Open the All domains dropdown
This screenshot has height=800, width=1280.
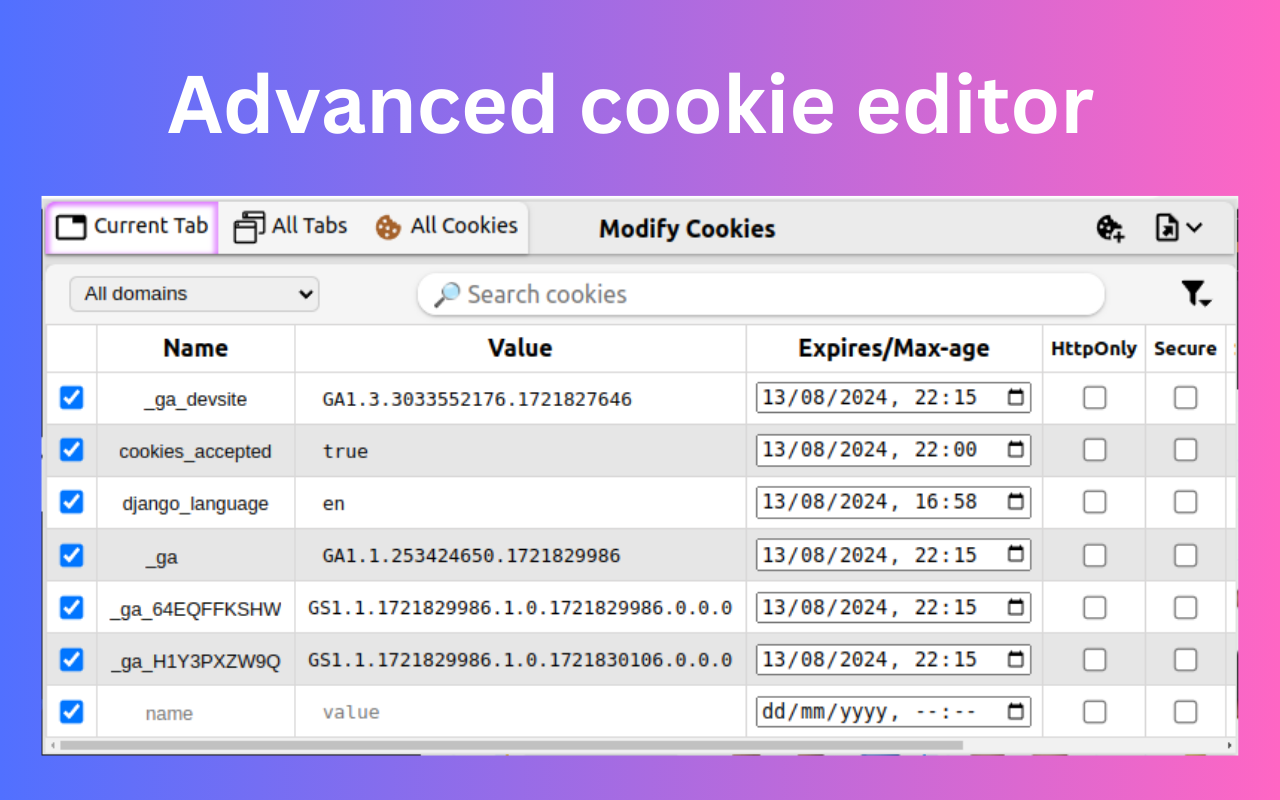pos(193,293)
